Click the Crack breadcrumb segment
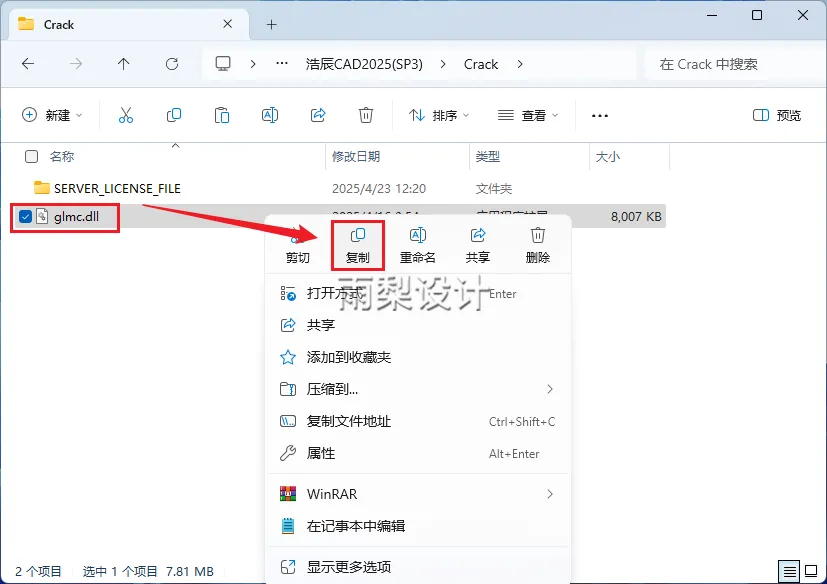The image size is (827, 584). [x=480, y=64]
